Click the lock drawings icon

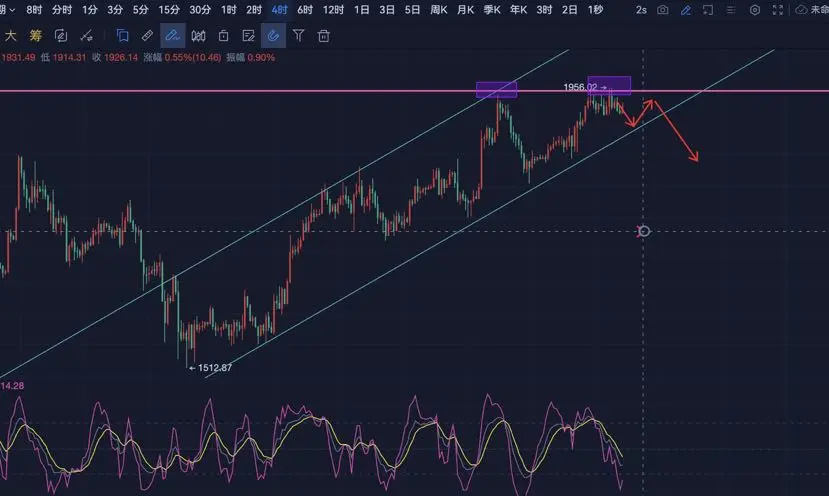(x=224, y=35)
